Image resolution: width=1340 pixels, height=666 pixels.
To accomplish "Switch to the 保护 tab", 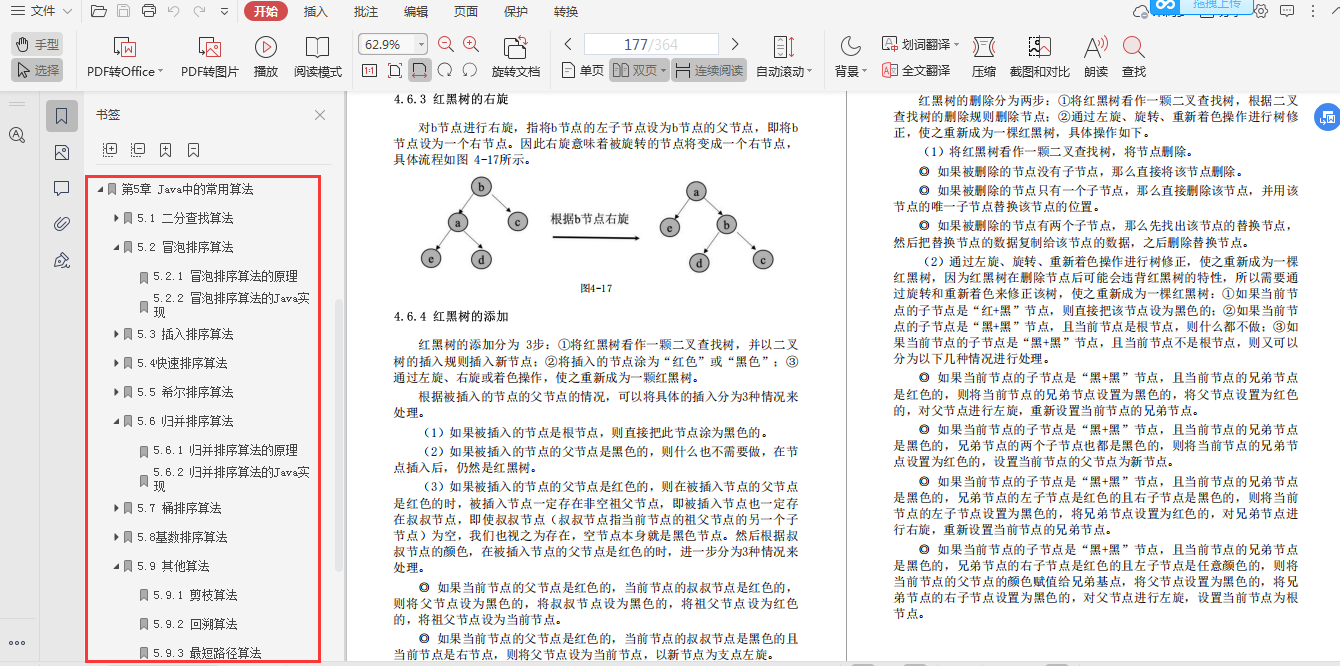I will point(516,12).
